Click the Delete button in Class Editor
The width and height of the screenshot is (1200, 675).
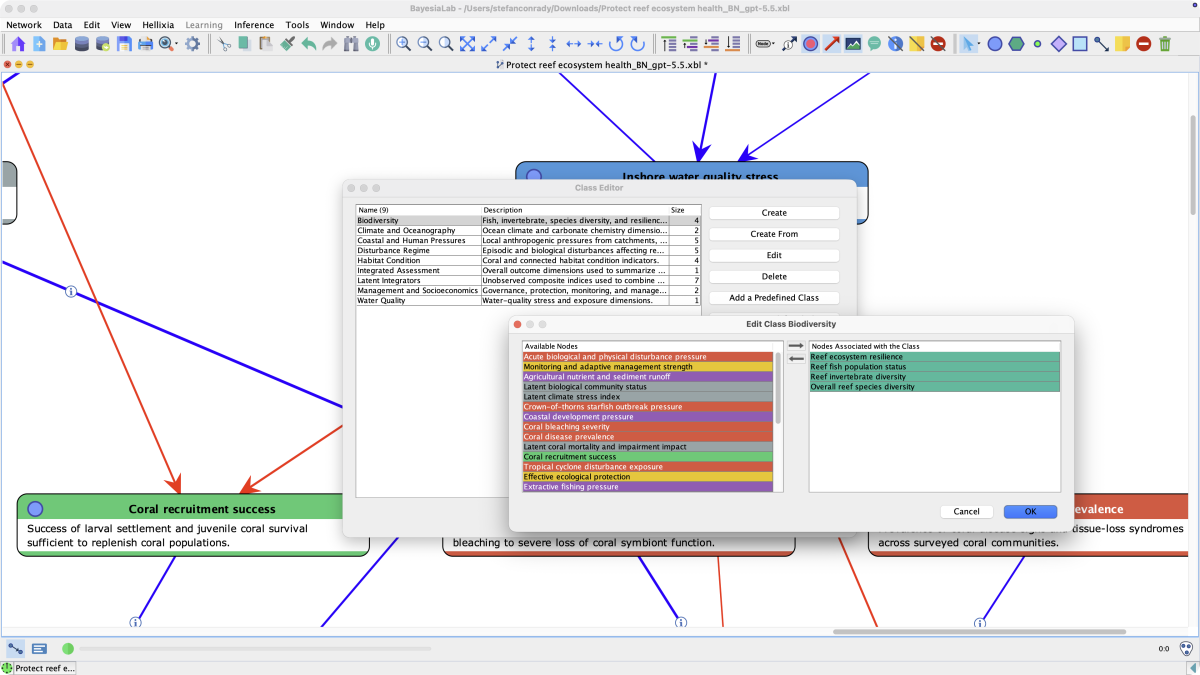pyautogui.click(x=774, y=277)
